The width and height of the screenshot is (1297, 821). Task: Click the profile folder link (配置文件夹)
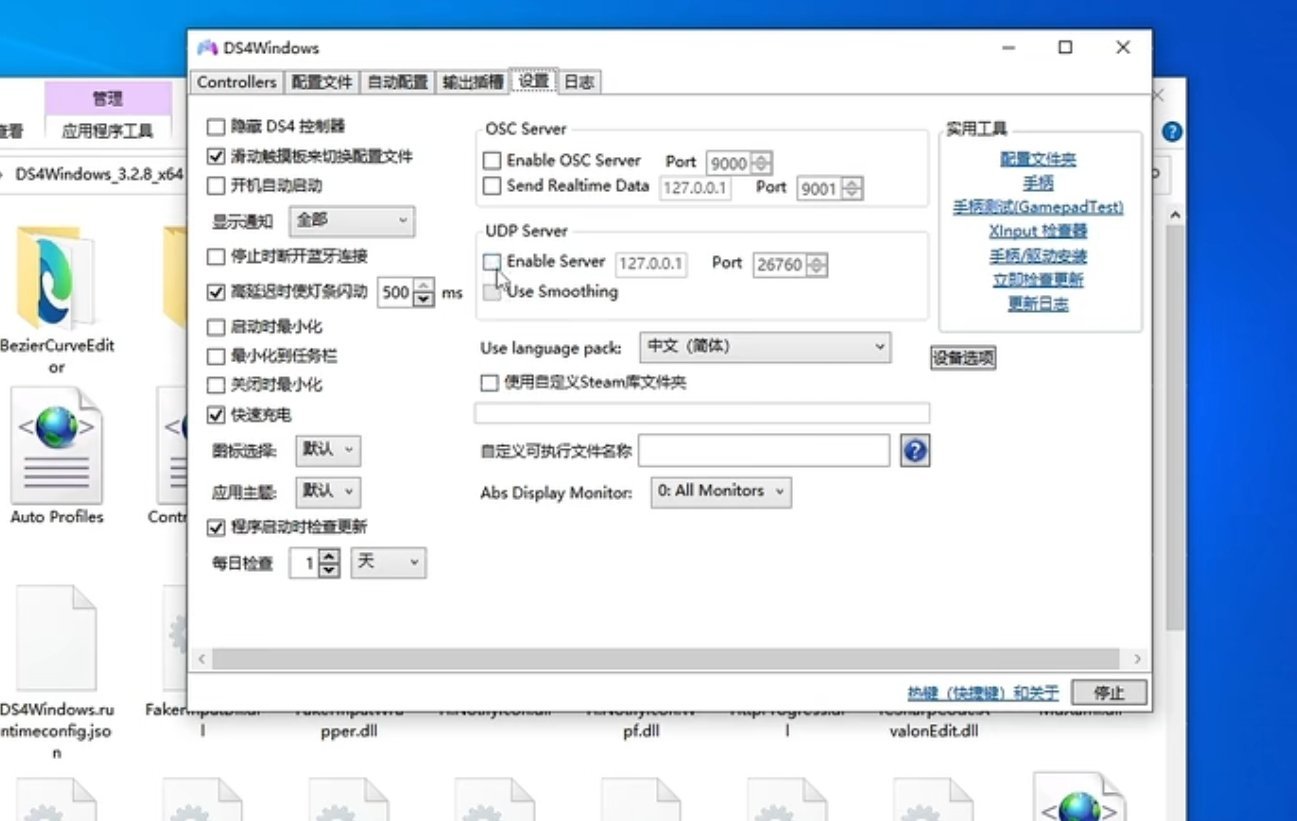point(1038,159)
